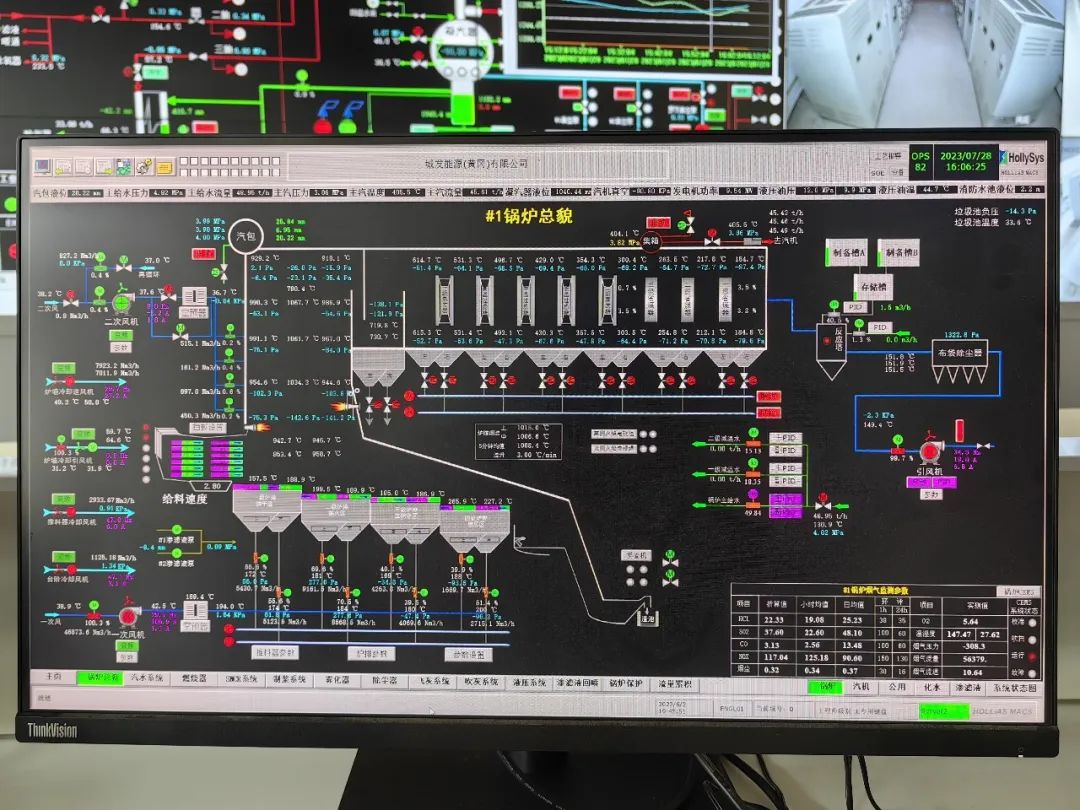Viewport: 1080px width, 810px height.
Task: Click the 集箱 header symbol
Action: [x=652, y=241]
